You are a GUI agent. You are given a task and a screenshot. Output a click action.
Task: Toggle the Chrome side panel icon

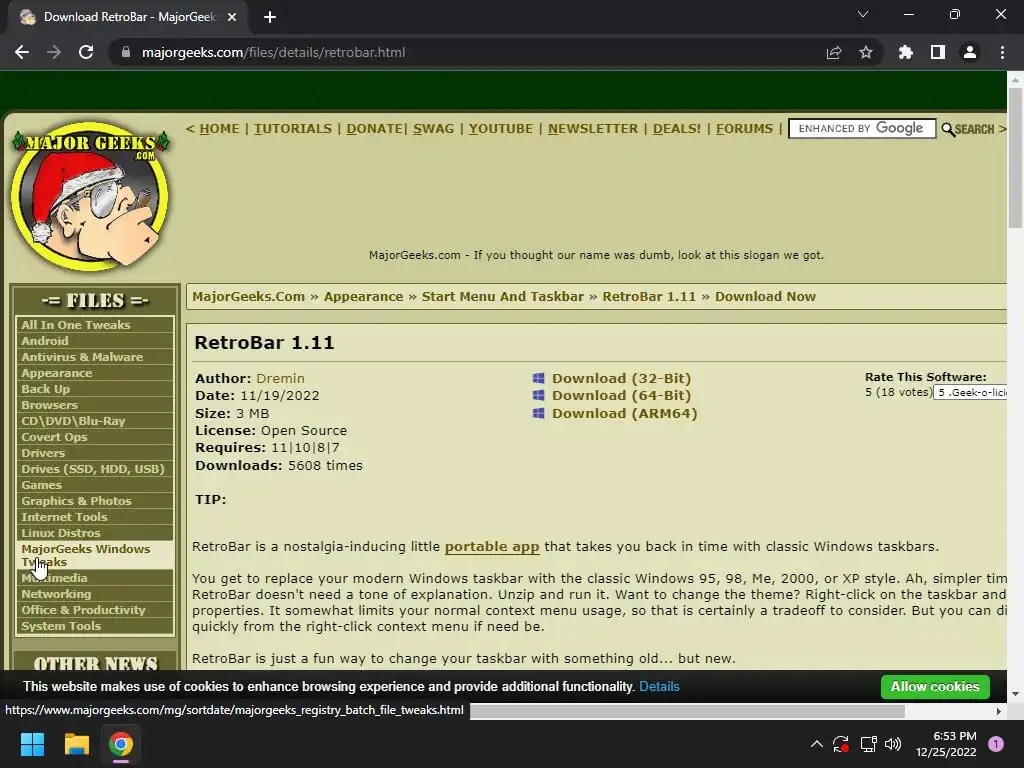[938, 52]
